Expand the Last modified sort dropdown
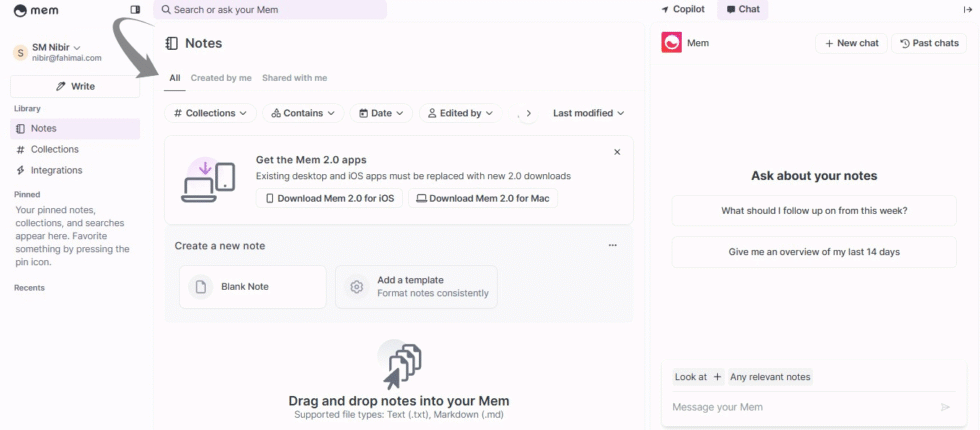This screenshot has width=980, height=430. [x=588, y=113]
